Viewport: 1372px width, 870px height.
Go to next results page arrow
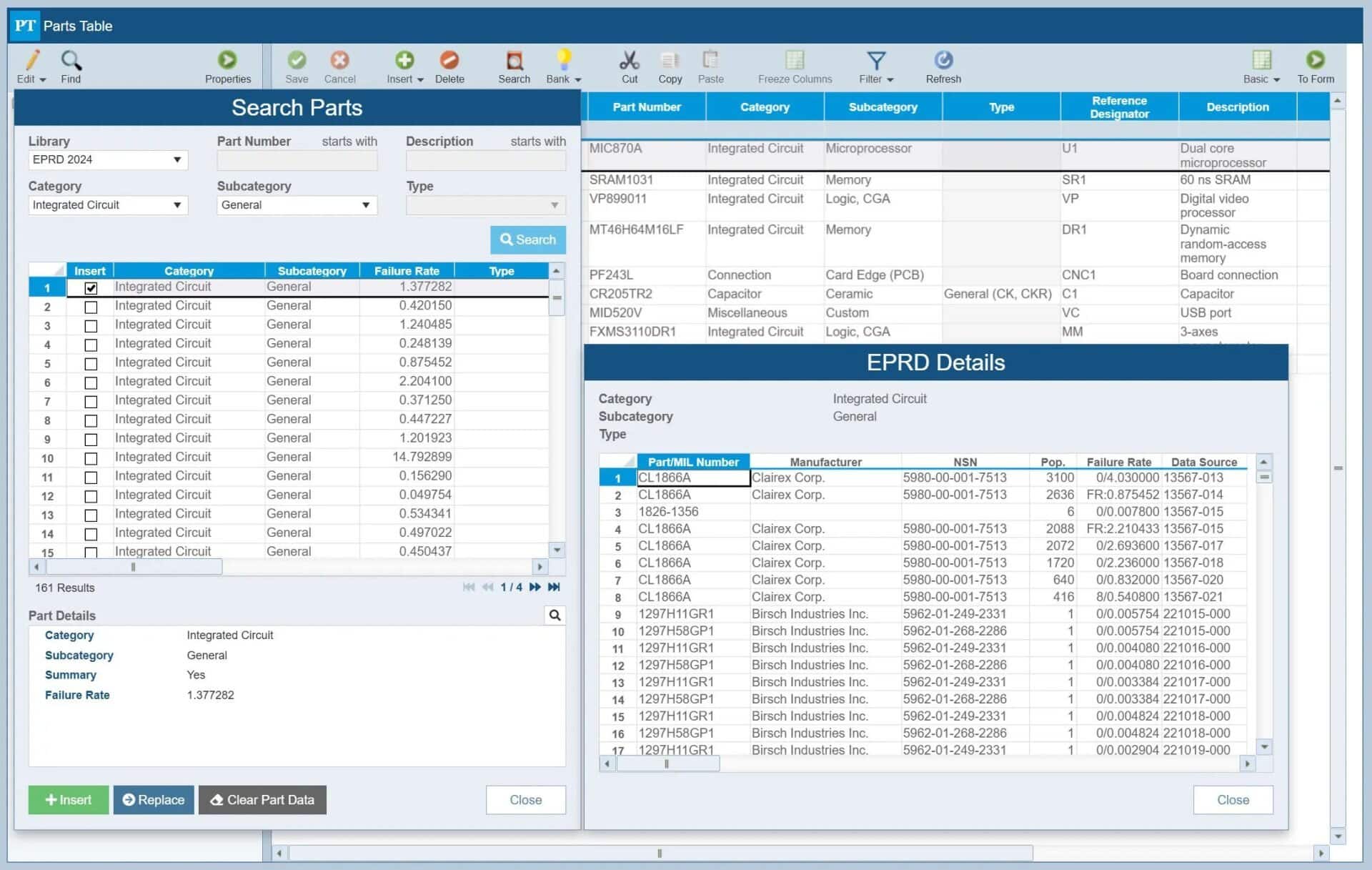535,587
